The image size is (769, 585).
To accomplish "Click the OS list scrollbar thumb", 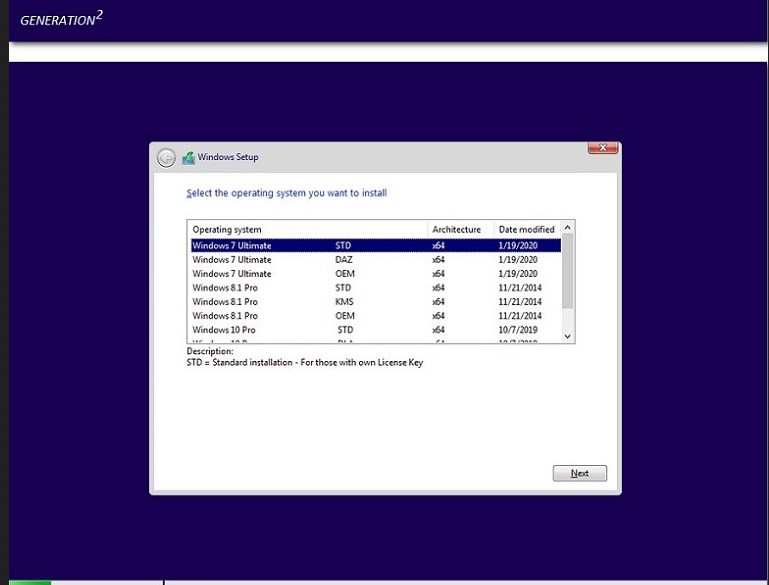I will [x=567, y=271].
